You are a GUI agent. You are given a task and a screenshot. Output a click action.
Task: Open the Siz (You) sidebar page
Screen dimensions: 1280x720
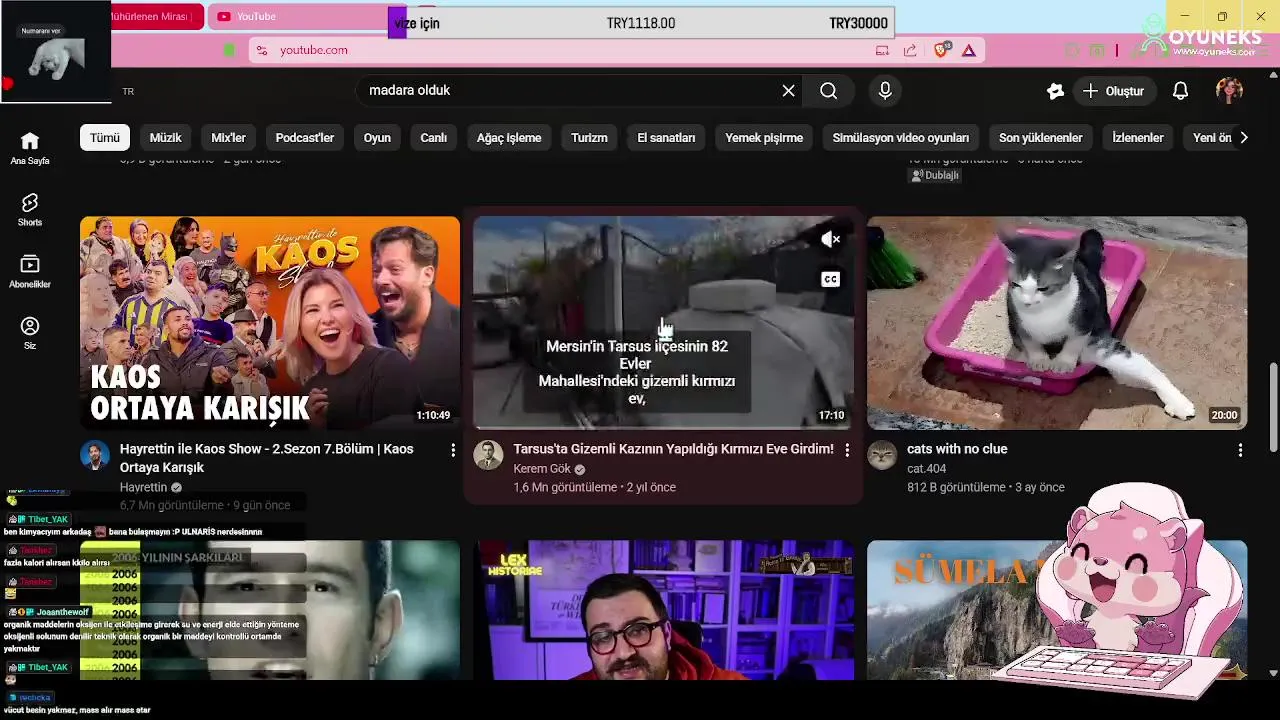(x=30, y=333)
